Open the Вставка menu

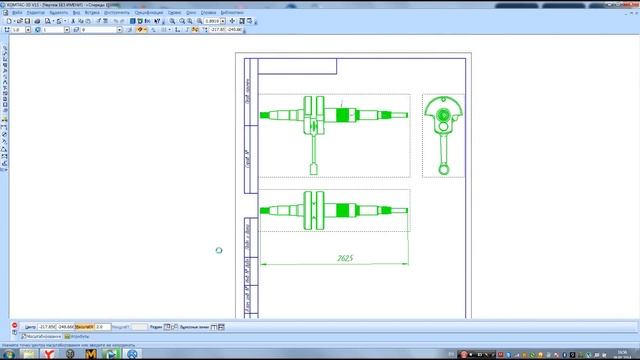pyautogui.click(x=92, y=13)
